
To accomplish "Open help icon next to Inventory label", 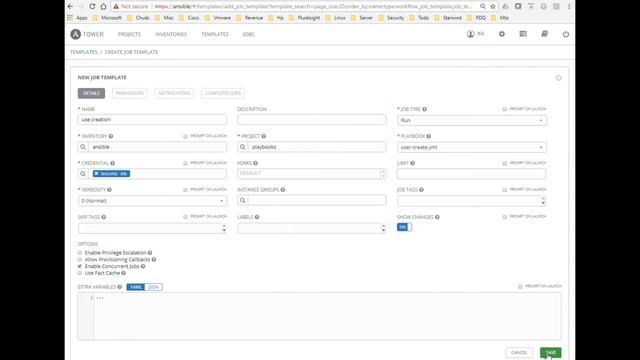I will pos(111,136).
